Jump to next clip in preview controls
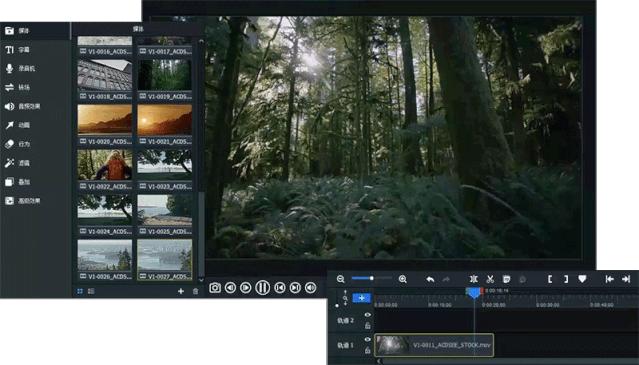 coord(295,288)
